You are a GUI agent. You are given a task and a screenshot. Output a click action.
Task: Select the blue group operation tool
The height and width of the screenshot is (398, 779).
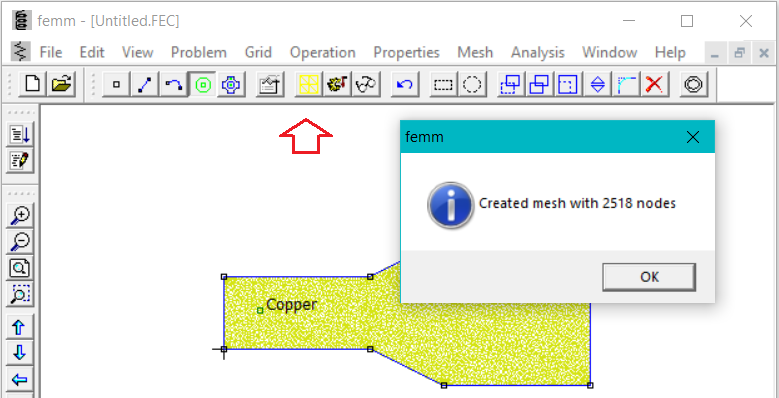(231, 84)
